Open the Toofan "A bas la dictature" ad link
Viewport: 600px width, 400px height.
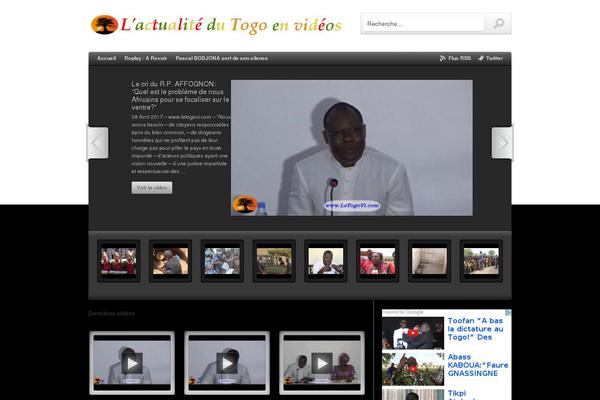[475, 329]
